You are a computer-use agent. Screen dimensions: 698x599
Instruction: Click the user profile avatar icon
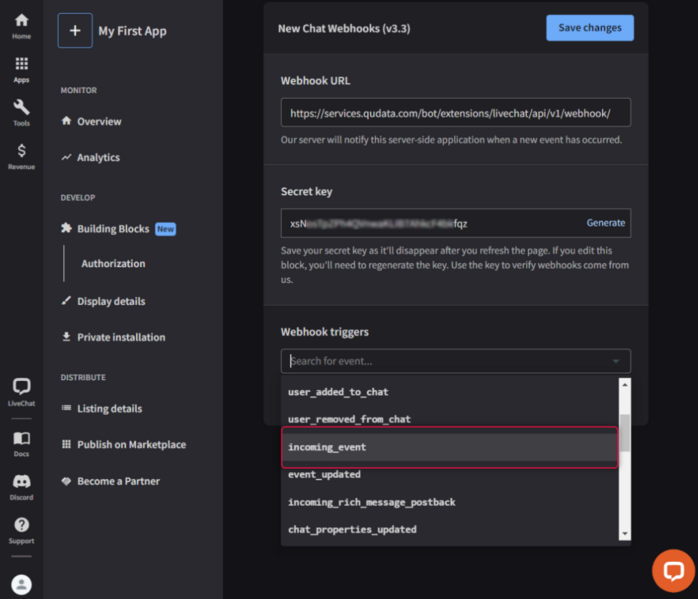click(x=21, y=584)
